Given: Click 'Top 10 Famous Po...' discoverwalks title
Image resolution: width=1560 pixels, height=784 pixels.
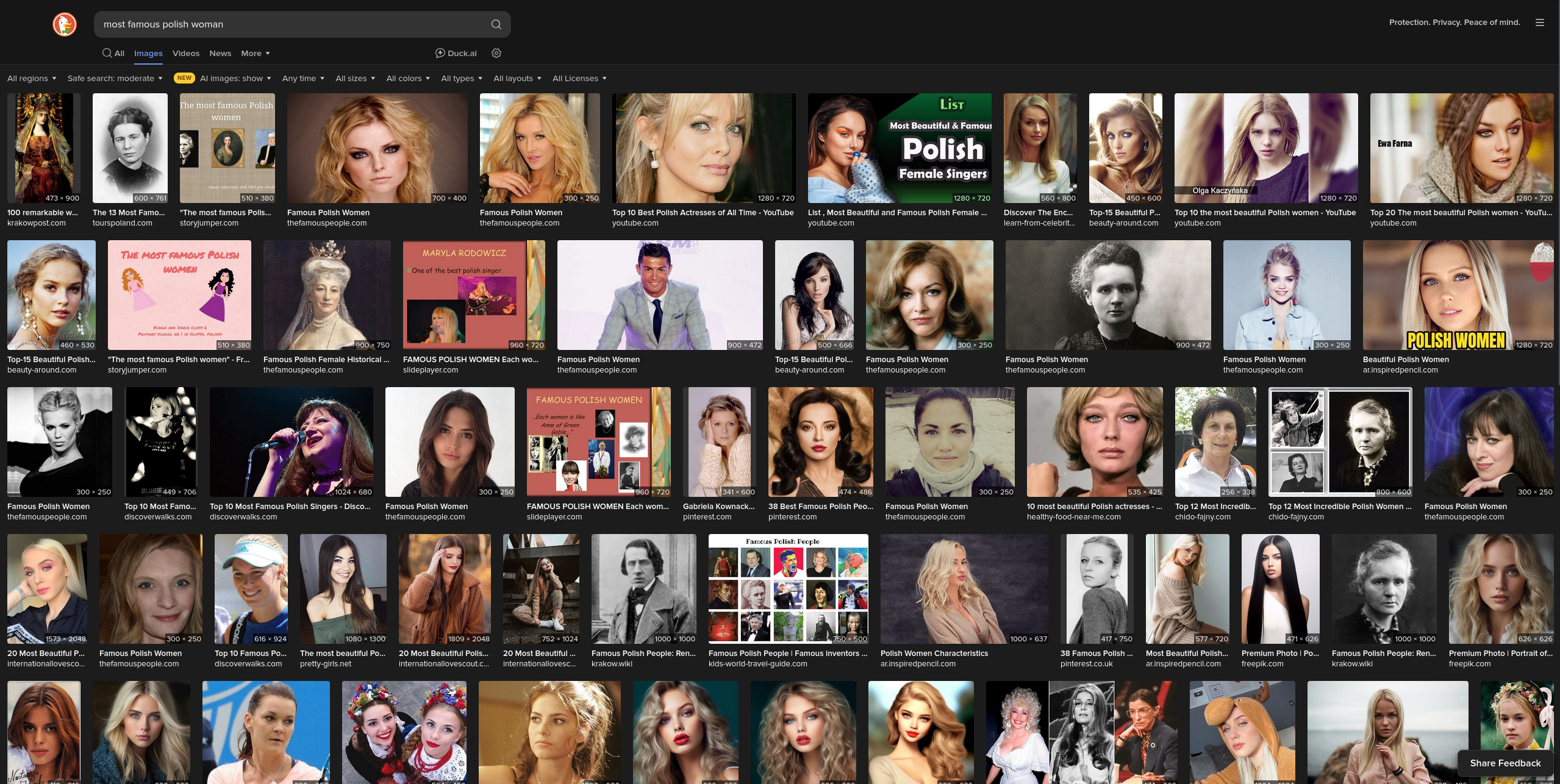Looking at the screenshot, I should pyautogui.click(x=251, y=654).
